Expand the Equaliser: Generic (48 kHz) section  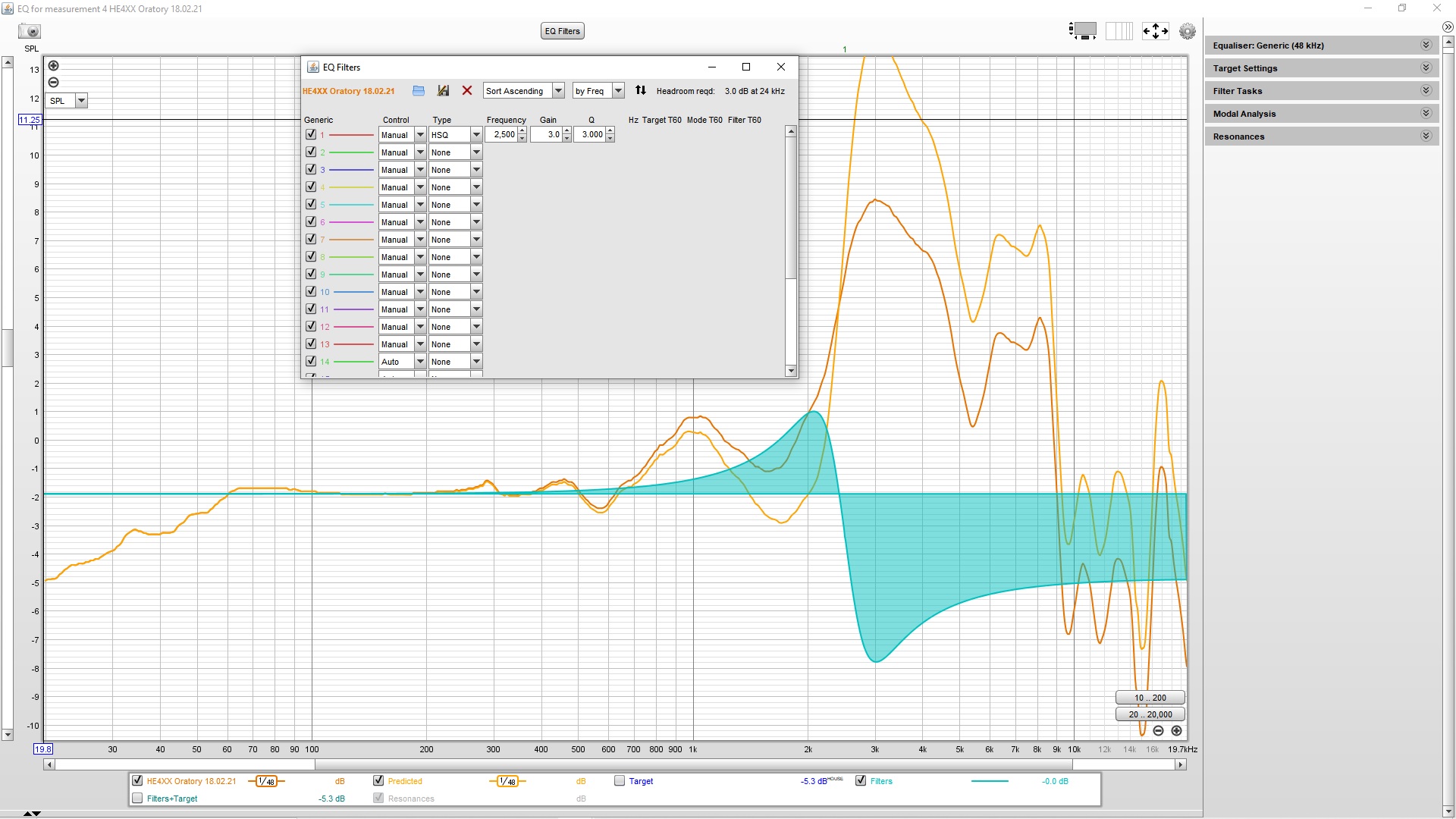(x=1321, y=45)
